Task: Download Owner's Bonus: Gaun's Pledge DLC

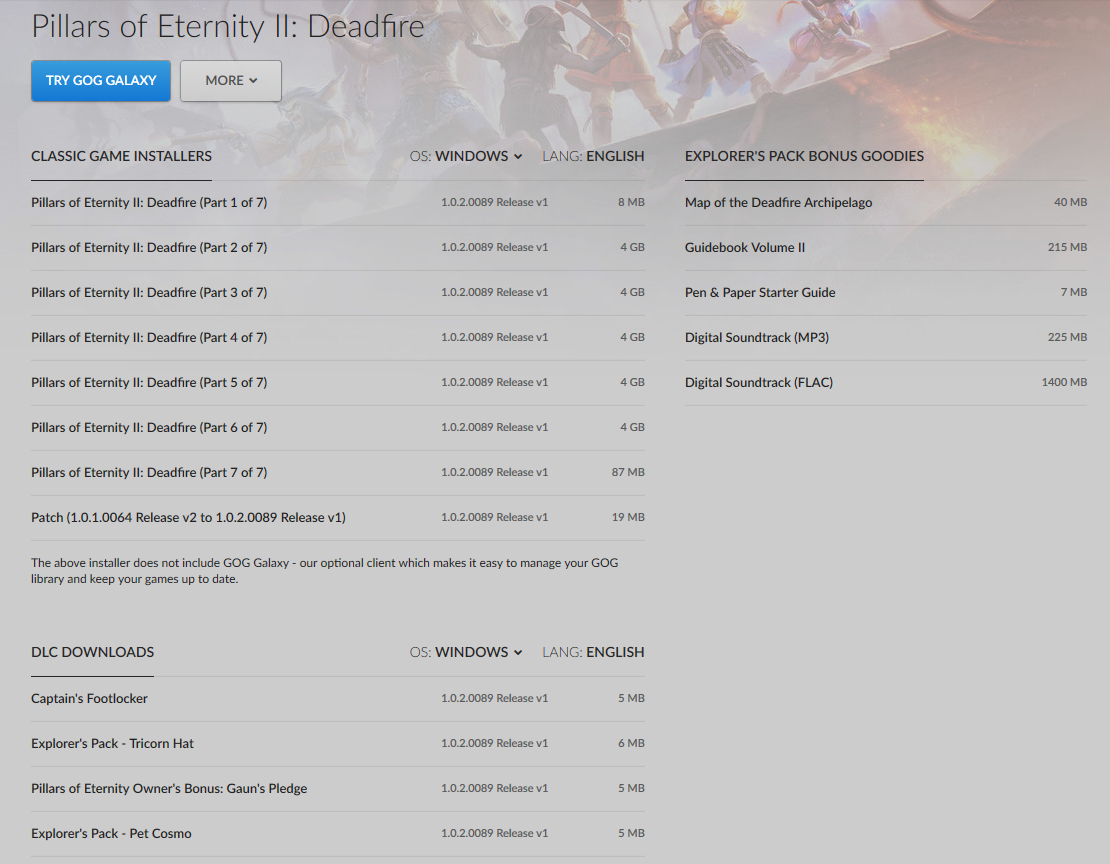Action: point(338,789)
